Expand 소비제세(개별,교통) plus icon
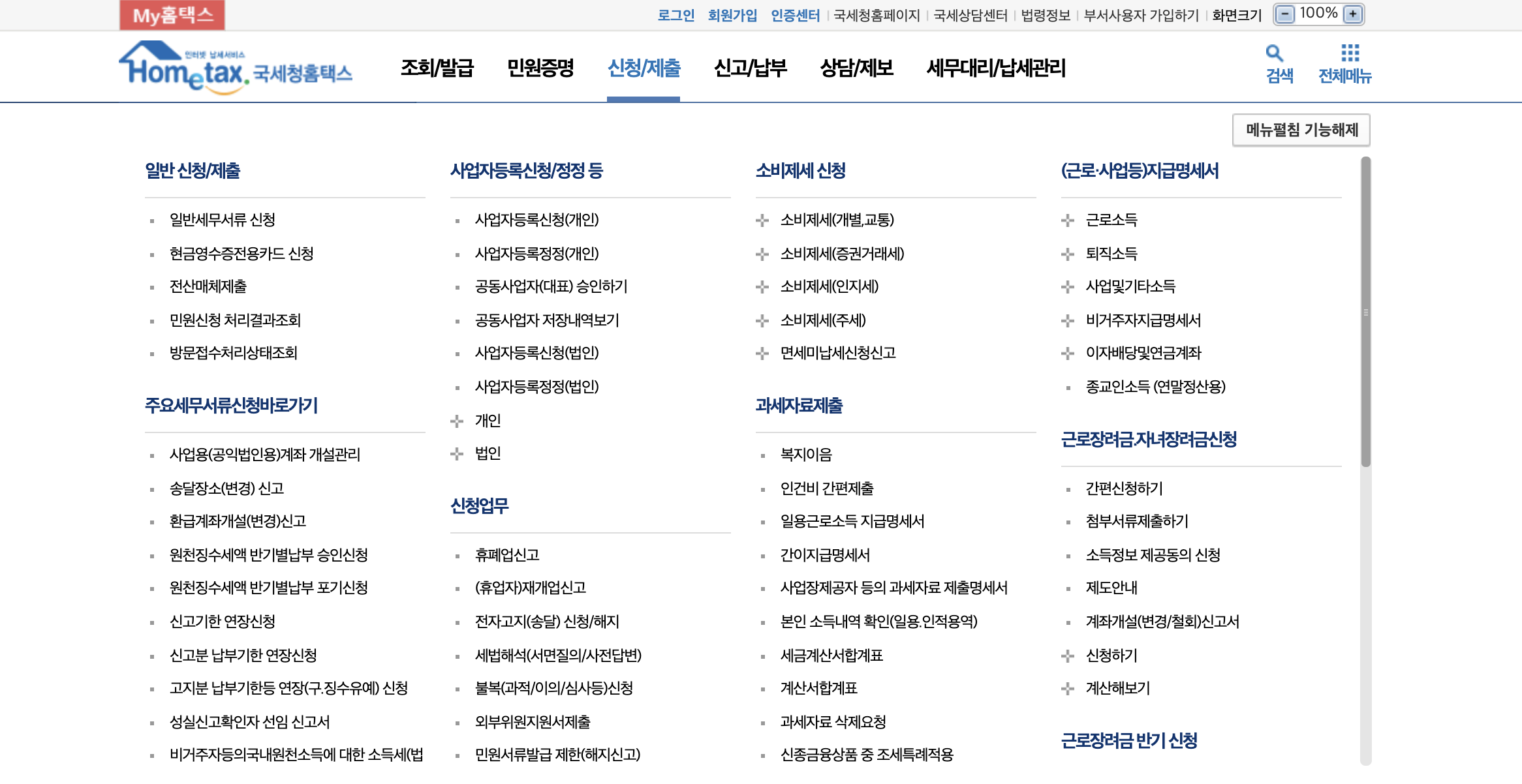The image size is (1522, 784). pyautogui.click(x=762, y=220)
